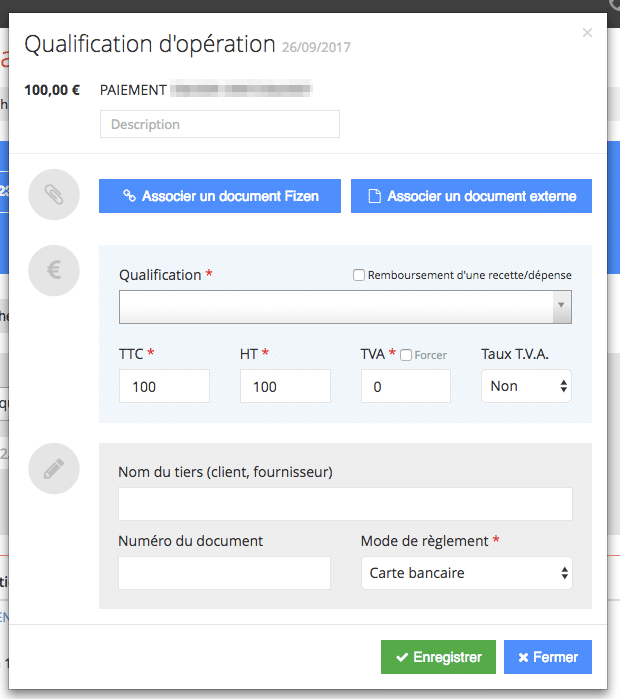Click Associer un document externe button
Screen dimensions: 620x699
click(471, 196)
